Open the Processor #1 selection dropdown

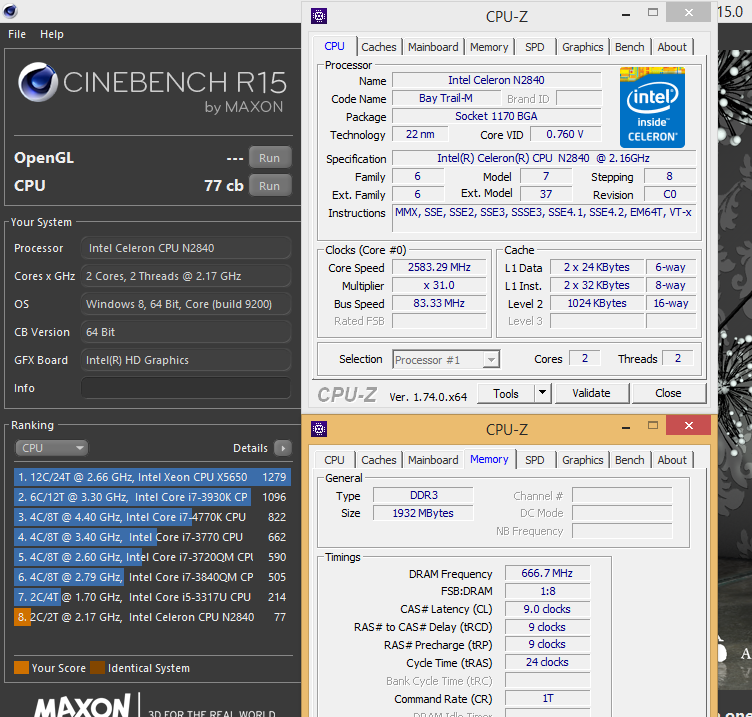pos(446,359)
